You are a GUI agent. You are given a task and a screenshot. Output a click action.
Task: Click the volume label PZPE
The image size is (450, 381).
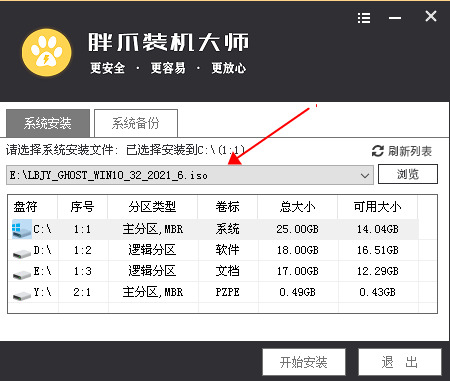pyautogui.click(x=227, y=292)
